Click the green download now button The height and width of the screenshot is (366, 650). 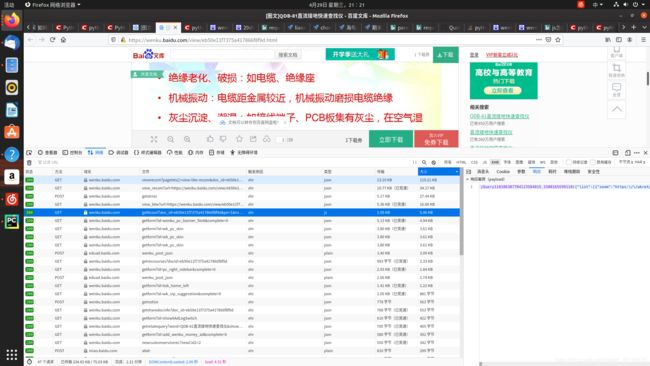point(391,140)
